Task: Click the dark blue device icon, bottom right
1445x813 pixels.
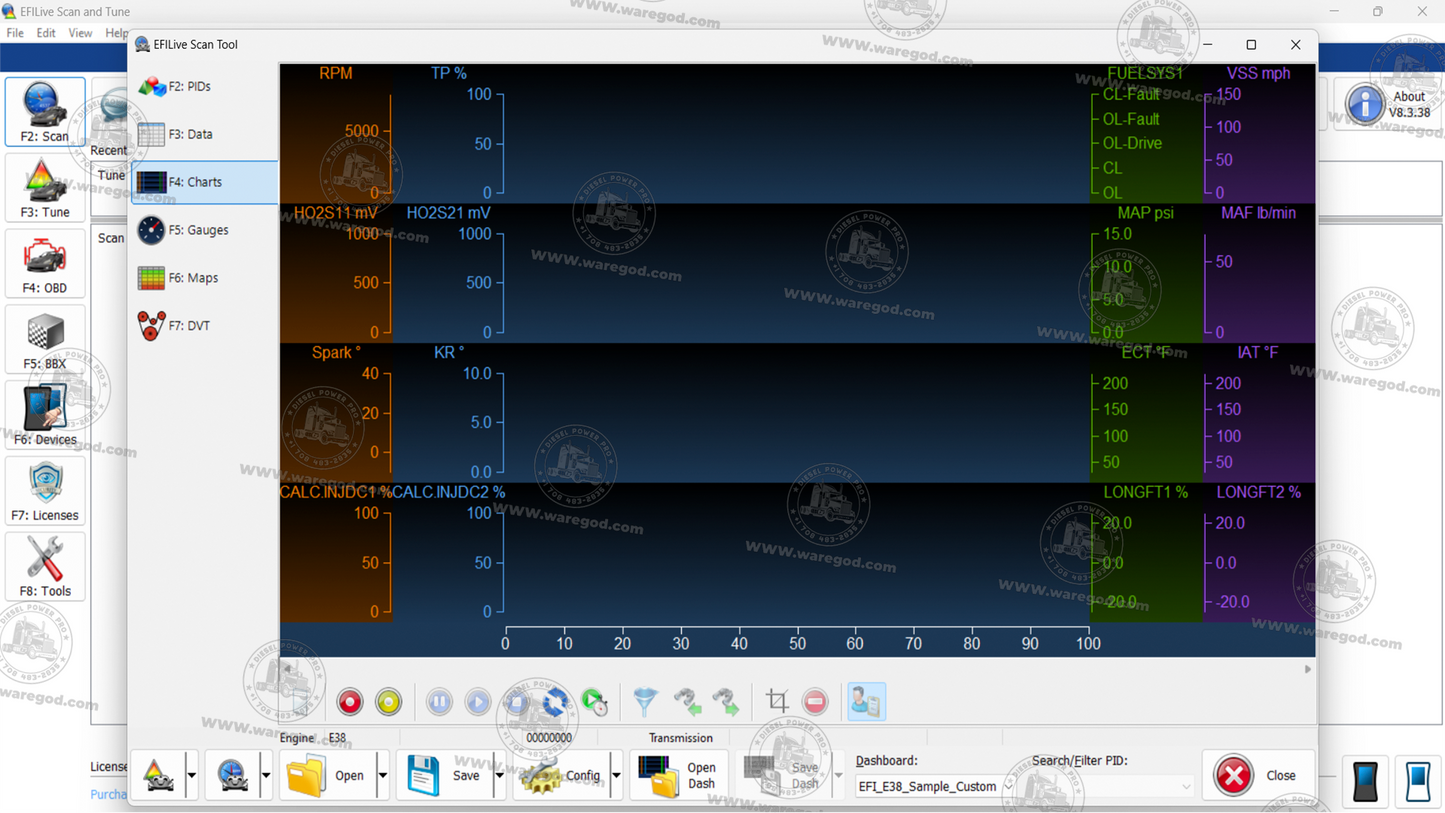Action: (x=1366, y=781)
